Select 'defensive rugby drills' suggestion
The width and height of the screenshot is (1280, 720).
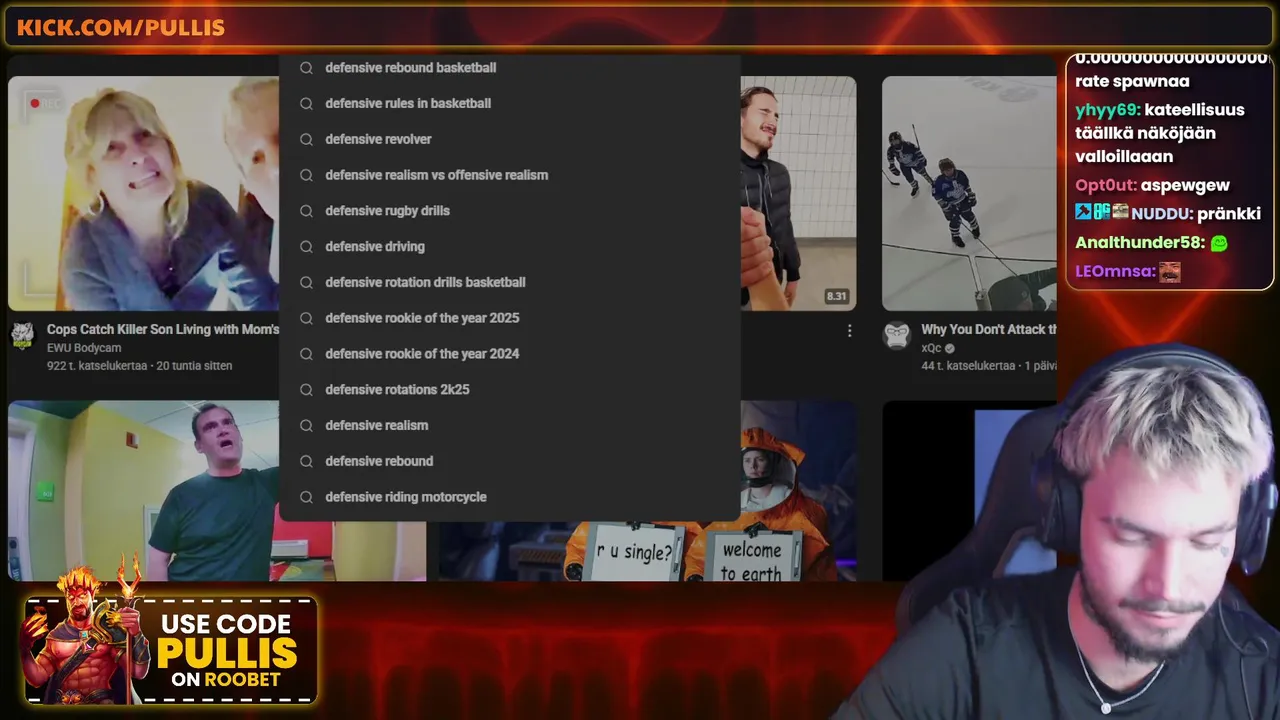[x=509, y=211]
